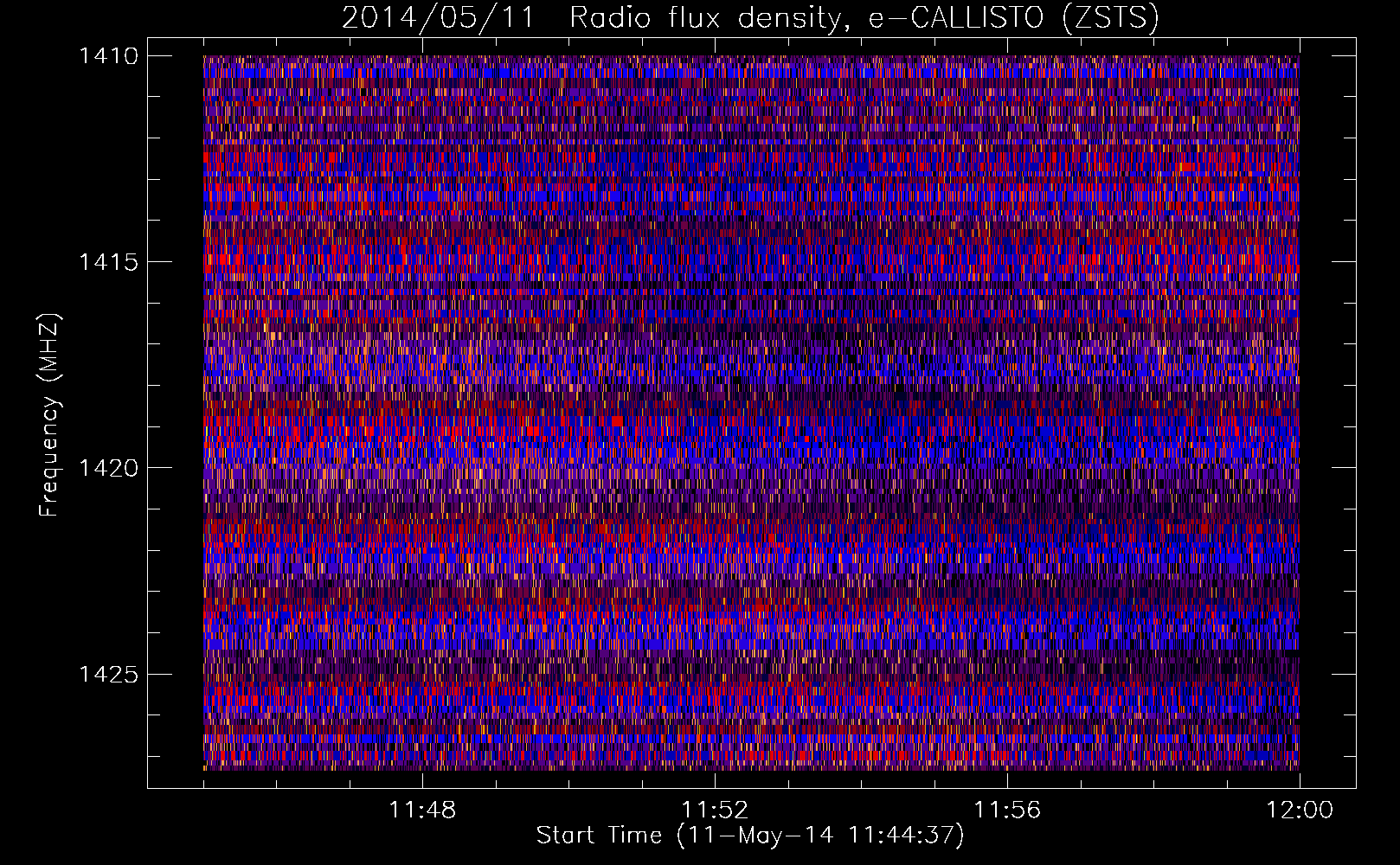Click the 11:56 time axis label

point(1007,811)
